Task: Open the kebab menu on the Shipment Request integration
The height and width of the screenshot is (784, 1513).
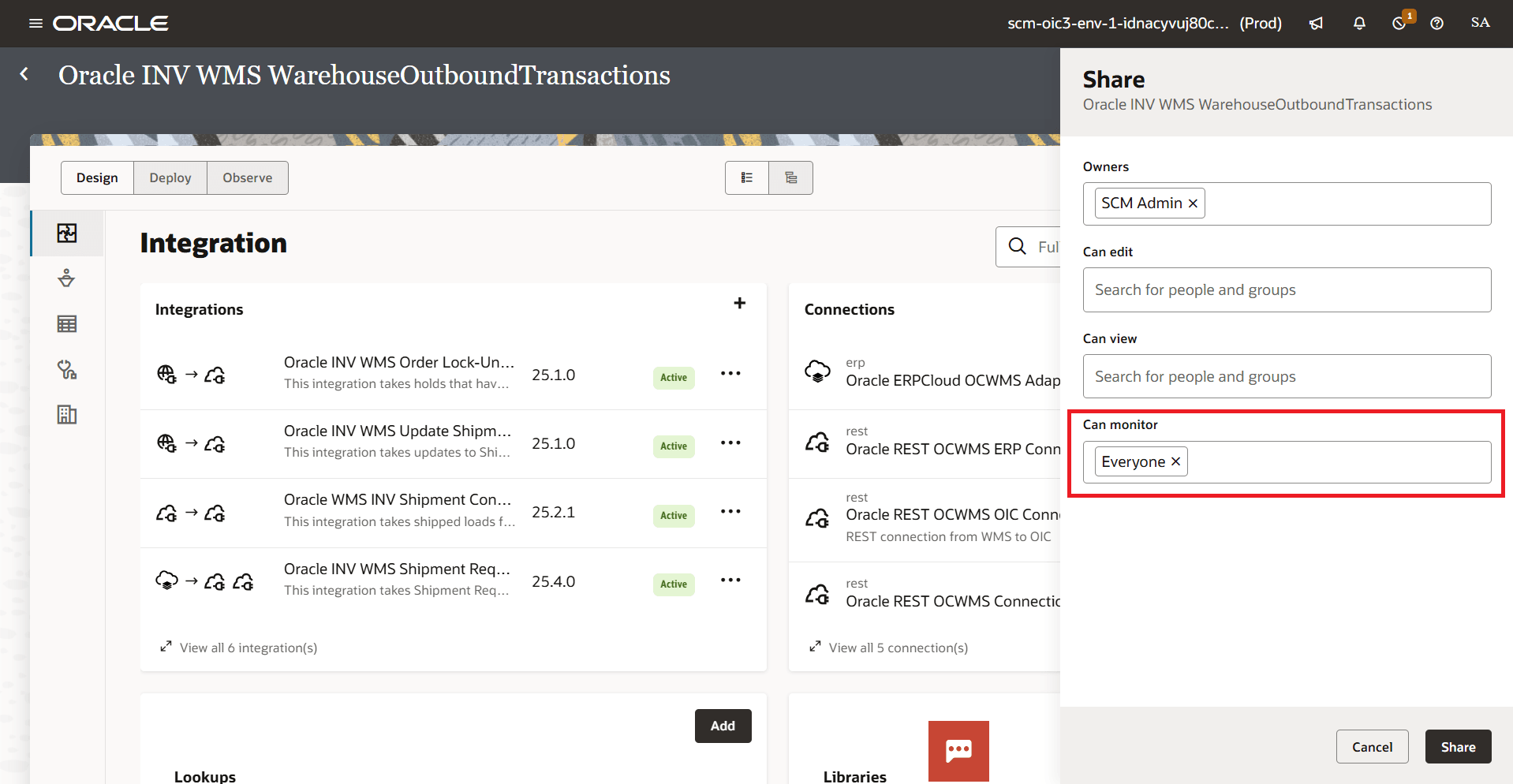Action: [730, 580]
